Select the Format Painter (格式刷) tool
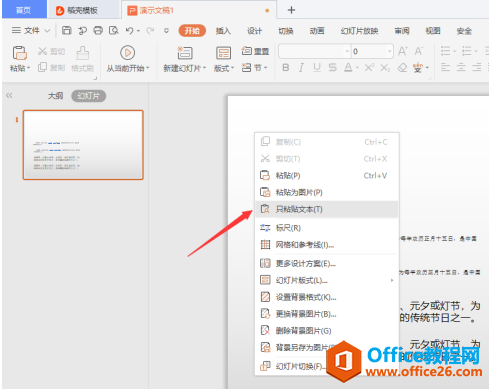The height and width of the screenshot is (389, 489). (x=82, y=59)
